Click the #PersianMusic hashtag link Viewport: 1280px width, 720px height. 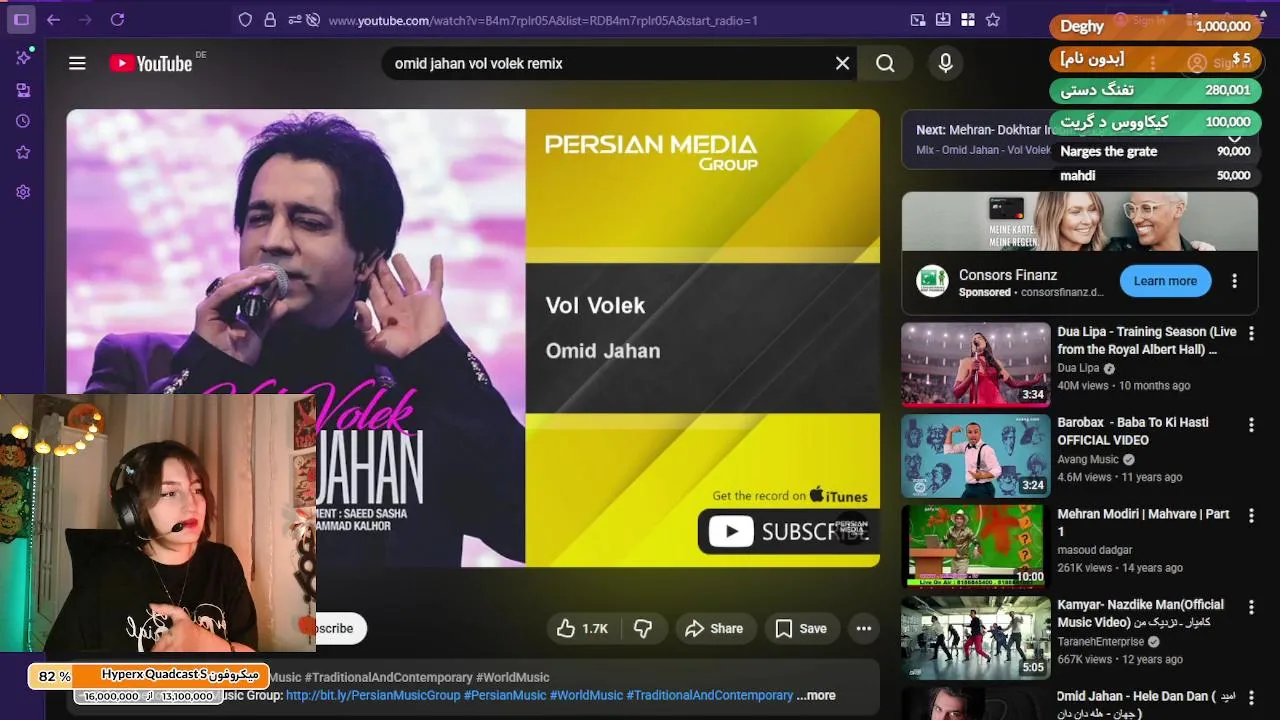pyautogui.click(x=505, y=695)
